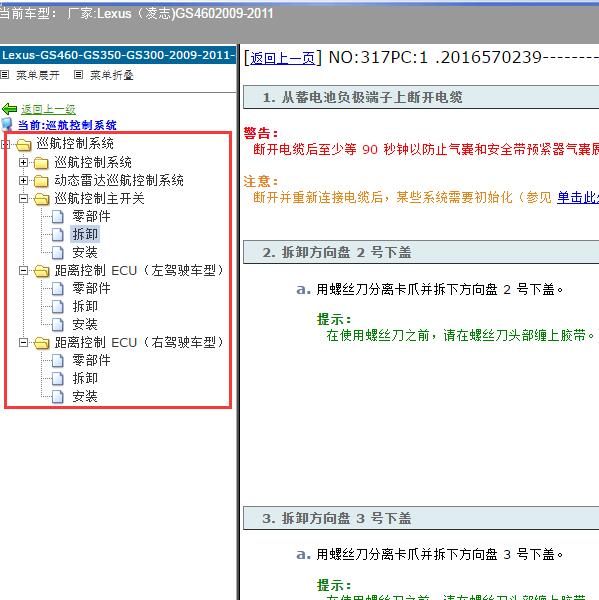599x600 pixels.
Task: Collapse 距离控制 ECU（左驾驶车型） node
Action: [x=23, y=271]
